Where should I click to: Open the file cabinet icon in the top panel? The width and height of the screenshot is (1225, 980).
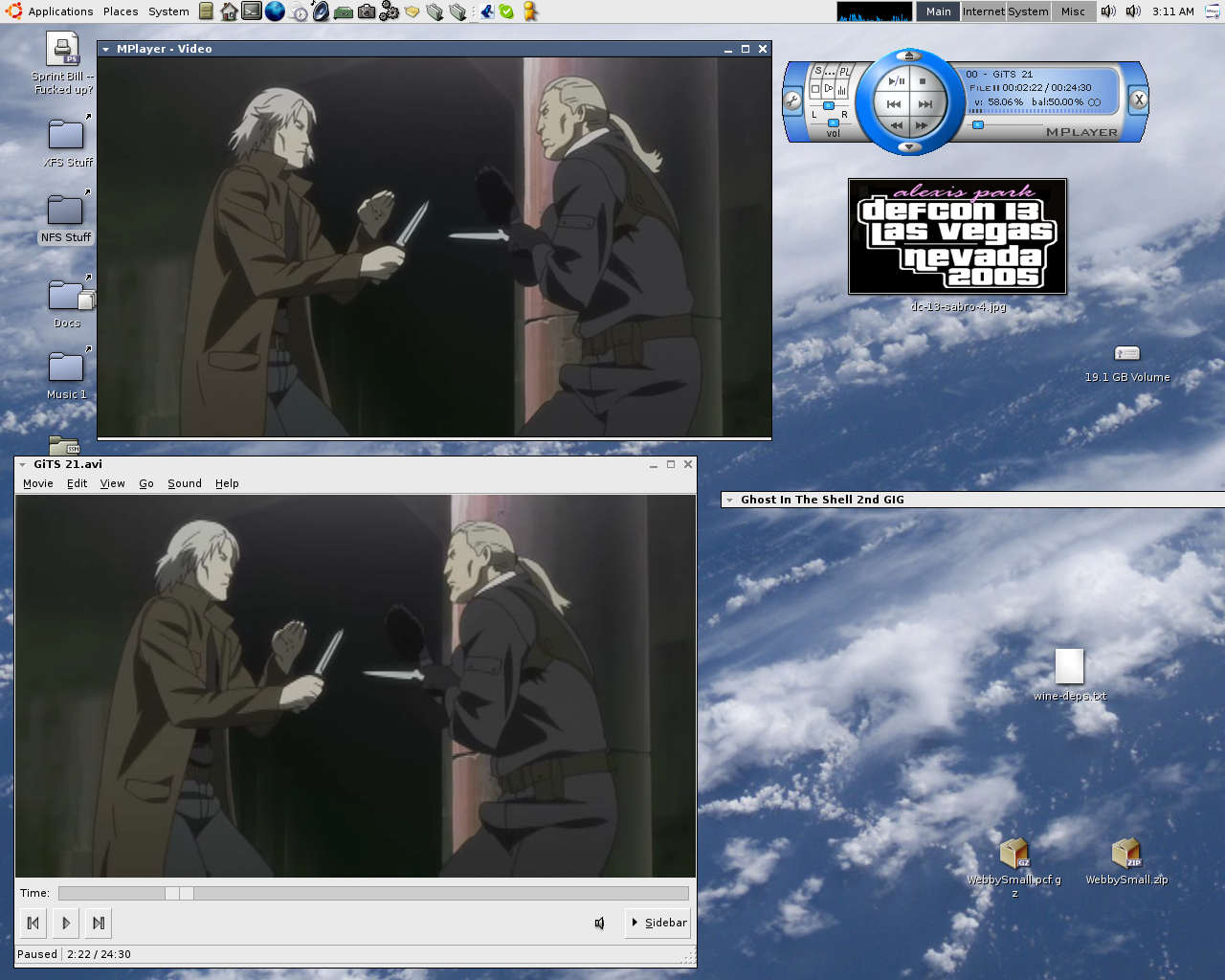pos(206,11)
